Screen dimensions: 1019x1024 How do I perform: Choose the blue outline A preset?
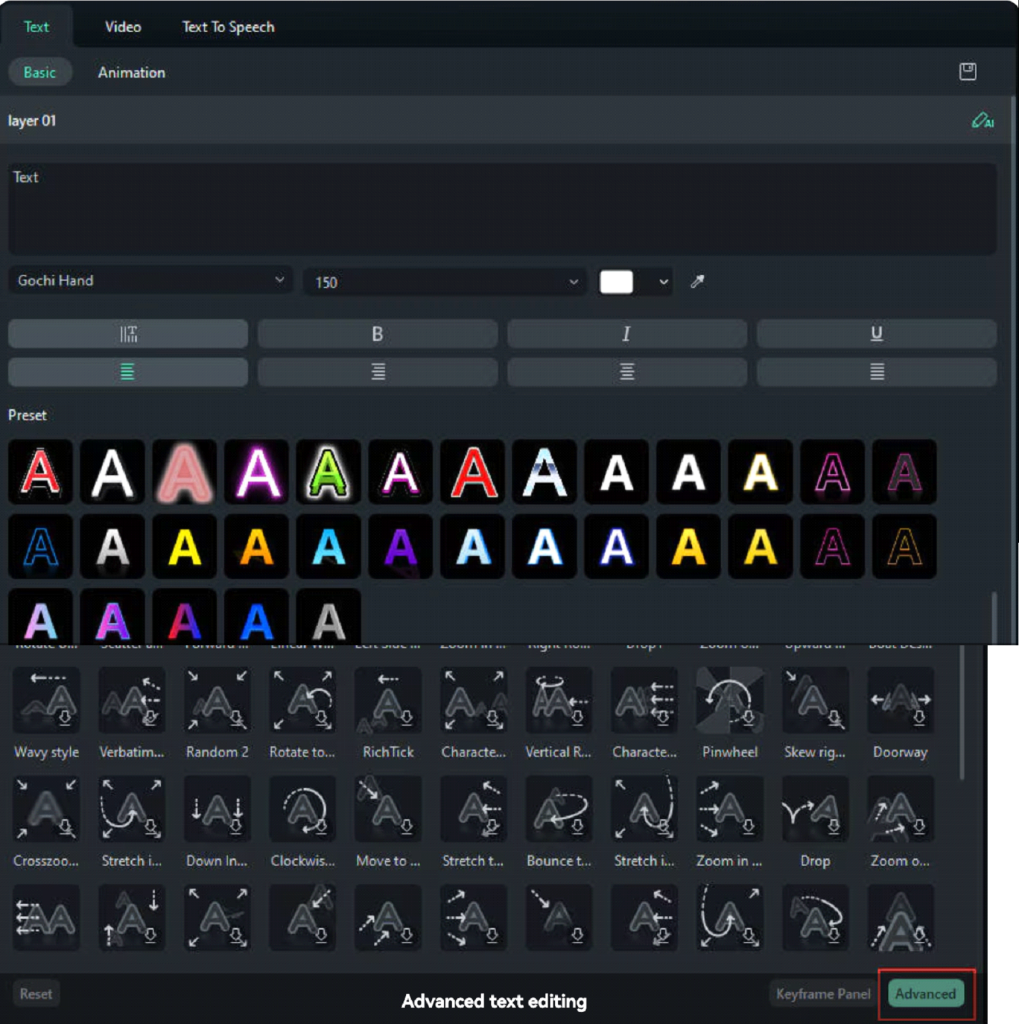click(40, 546)
